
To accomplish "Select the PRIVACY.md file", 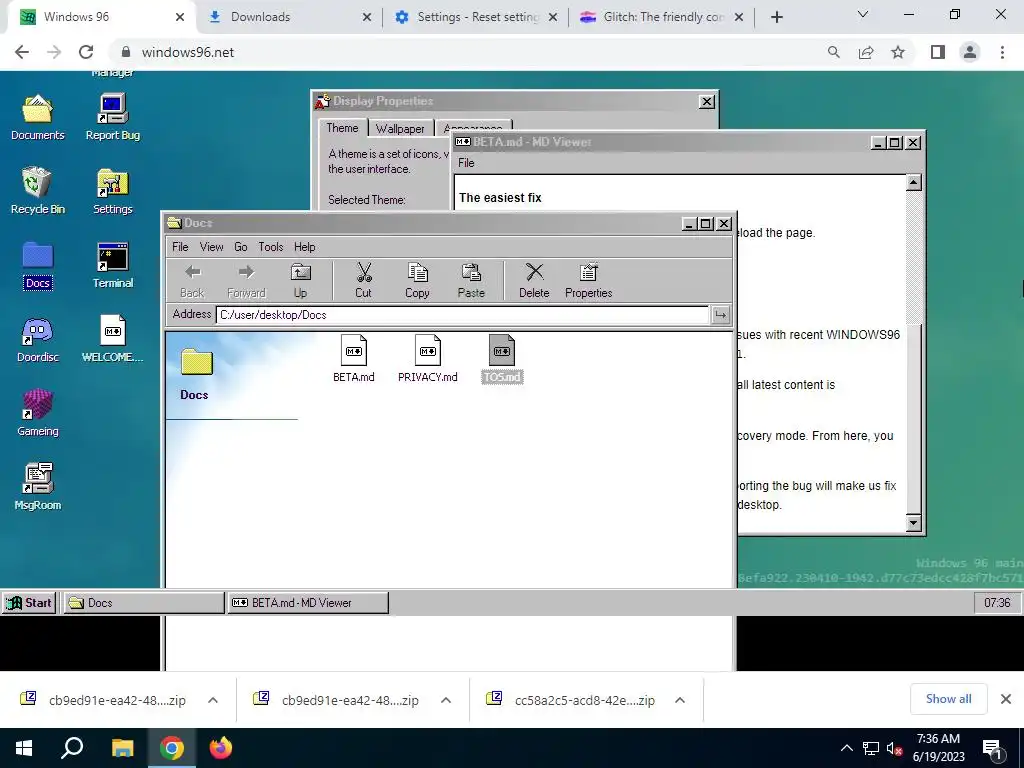I will point(428,359).
